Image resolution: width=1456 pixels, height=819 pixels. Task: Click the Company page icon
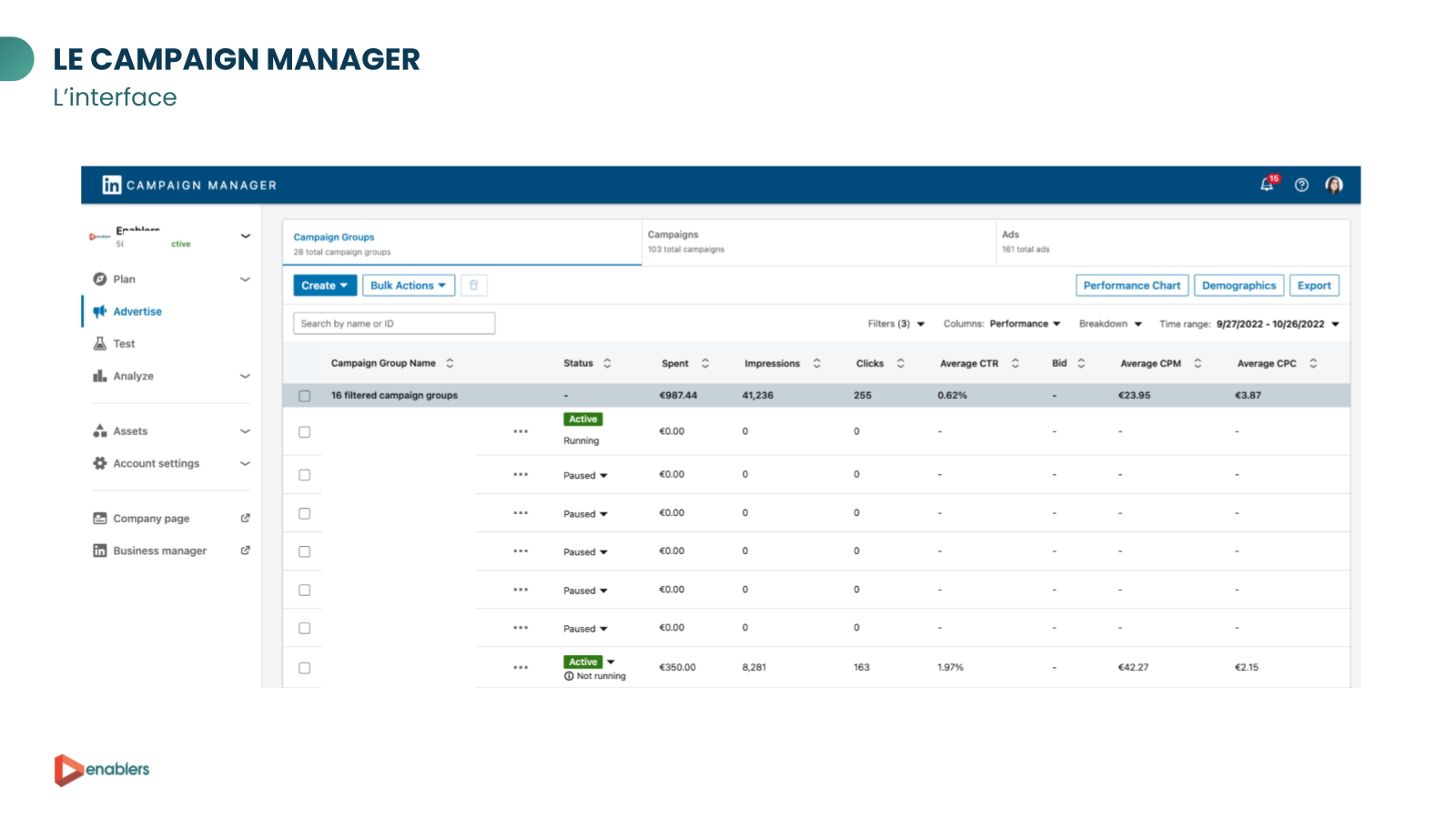click(x=100, y=519)
